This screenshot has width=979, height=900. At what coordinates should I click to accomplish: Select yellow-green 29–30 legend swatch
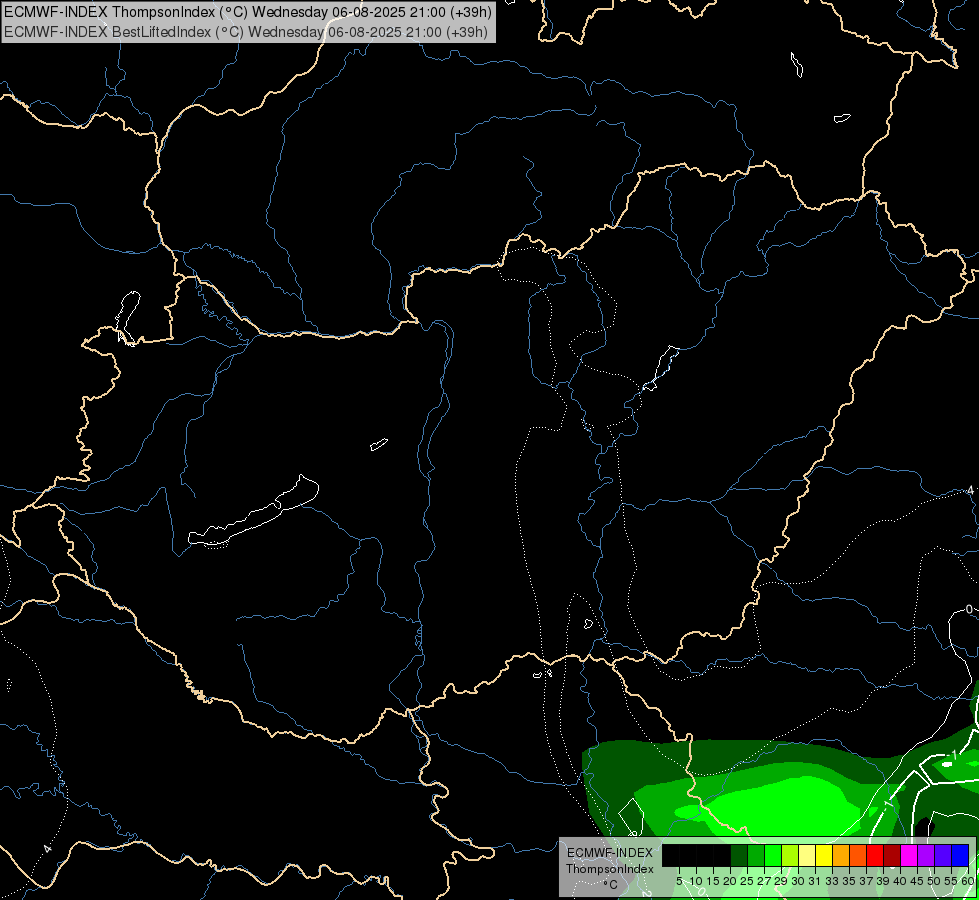pos(790,855)
